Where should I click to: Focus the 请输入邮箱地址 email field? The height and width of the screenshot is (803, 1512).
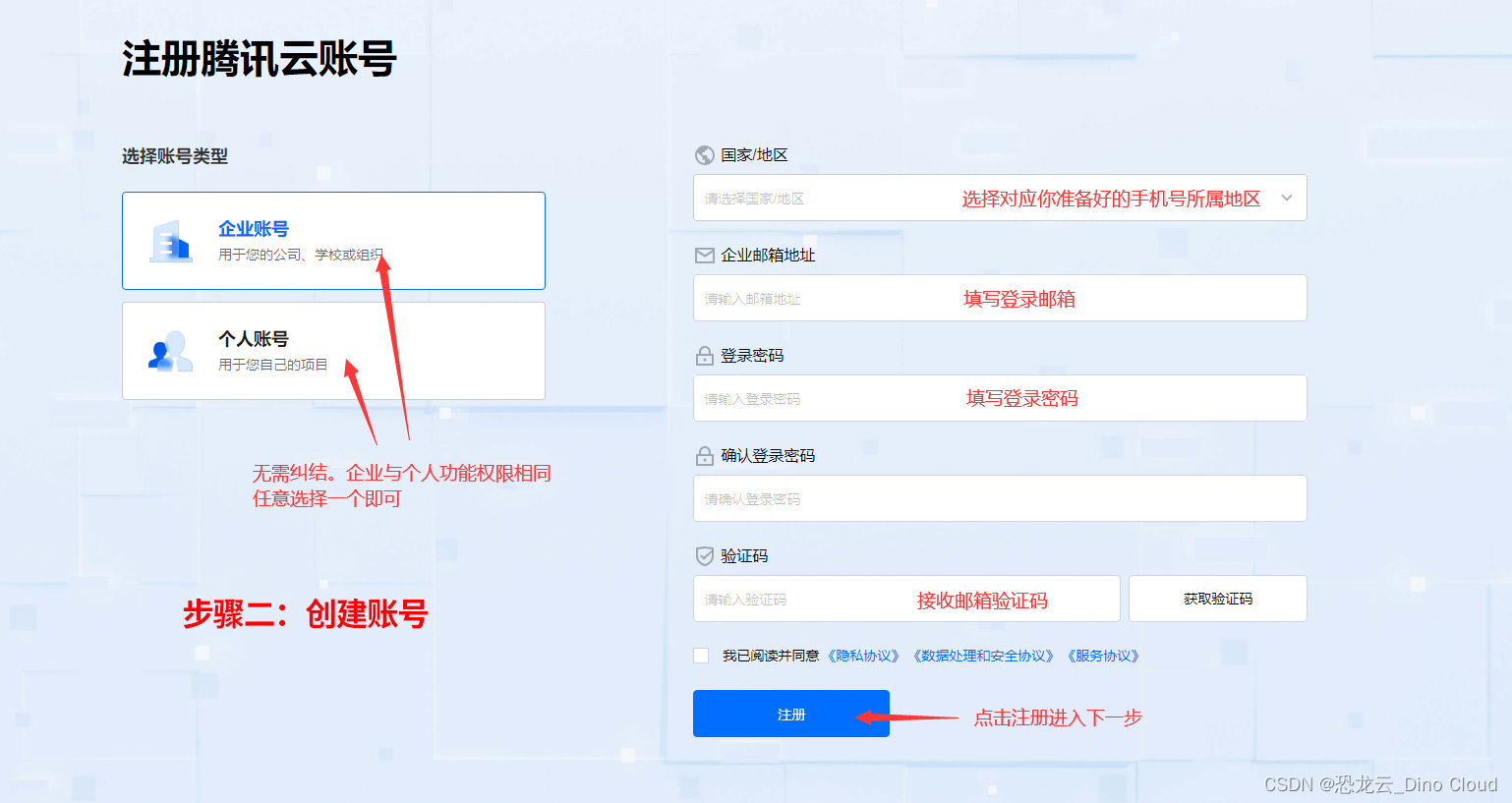(x=1000, y=298)
